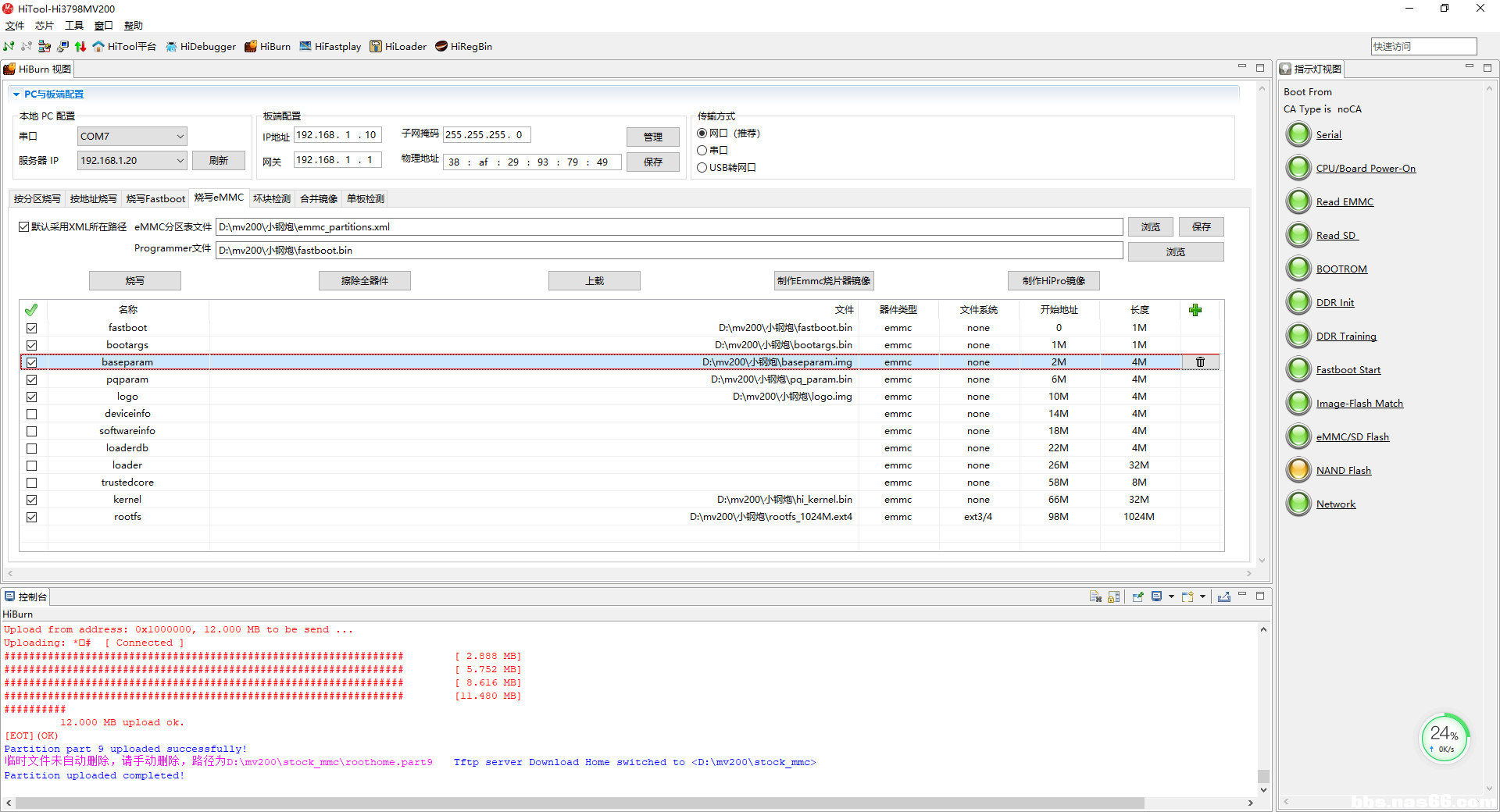1500x812 pixels.
Task: Click the green plus add-partition icon
Action: point(1195,310)
